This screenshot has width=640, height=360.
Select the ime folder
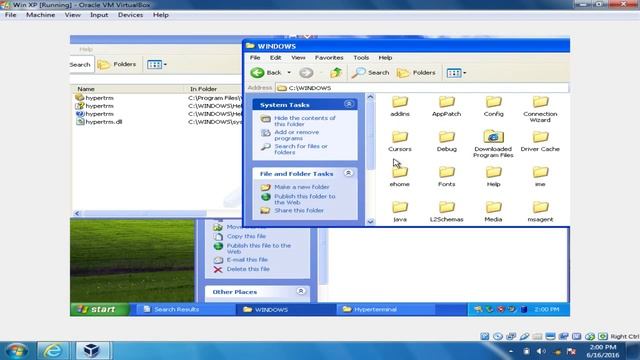(x=540, y=176)
